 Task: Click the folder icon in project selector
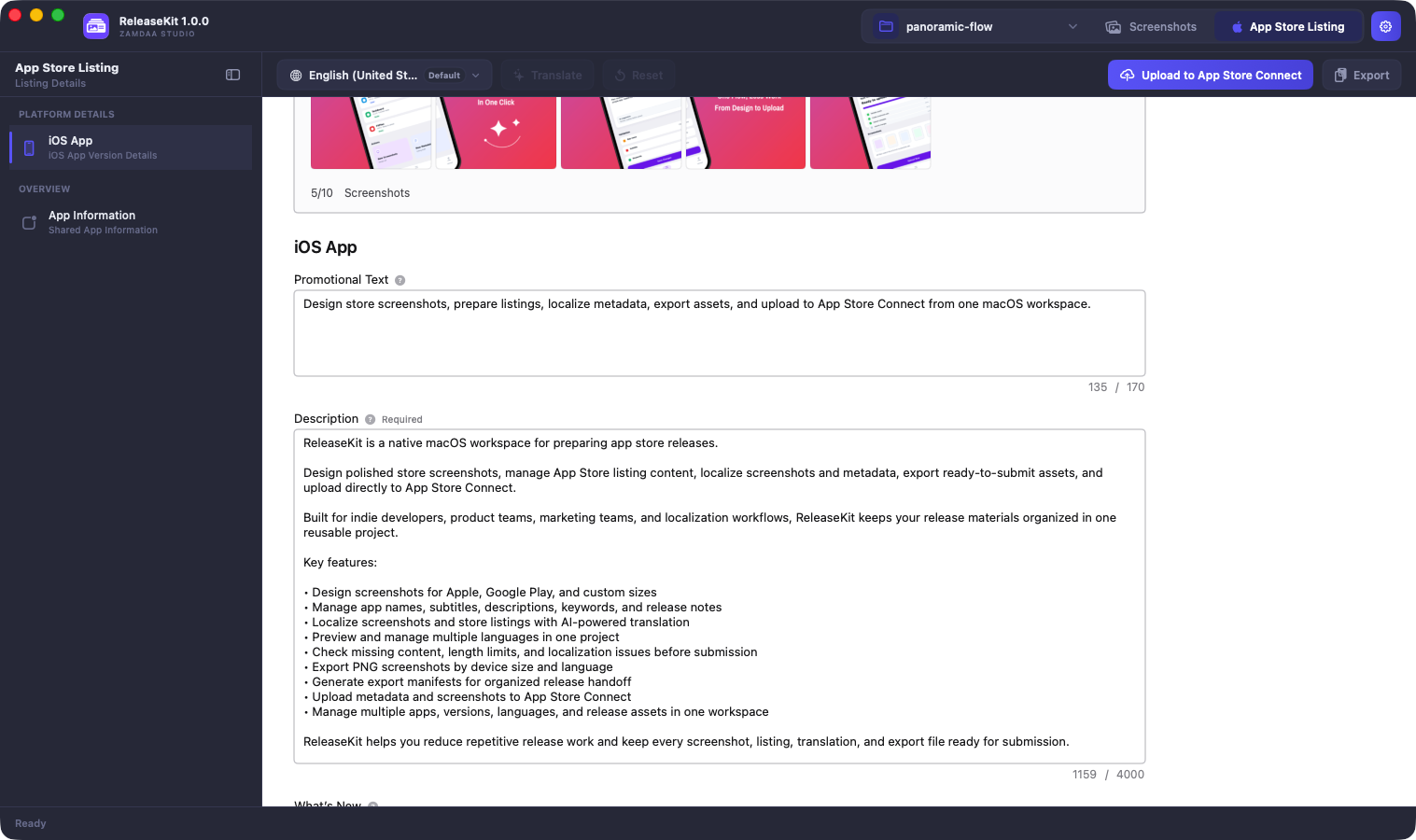[x=887, y=27]
